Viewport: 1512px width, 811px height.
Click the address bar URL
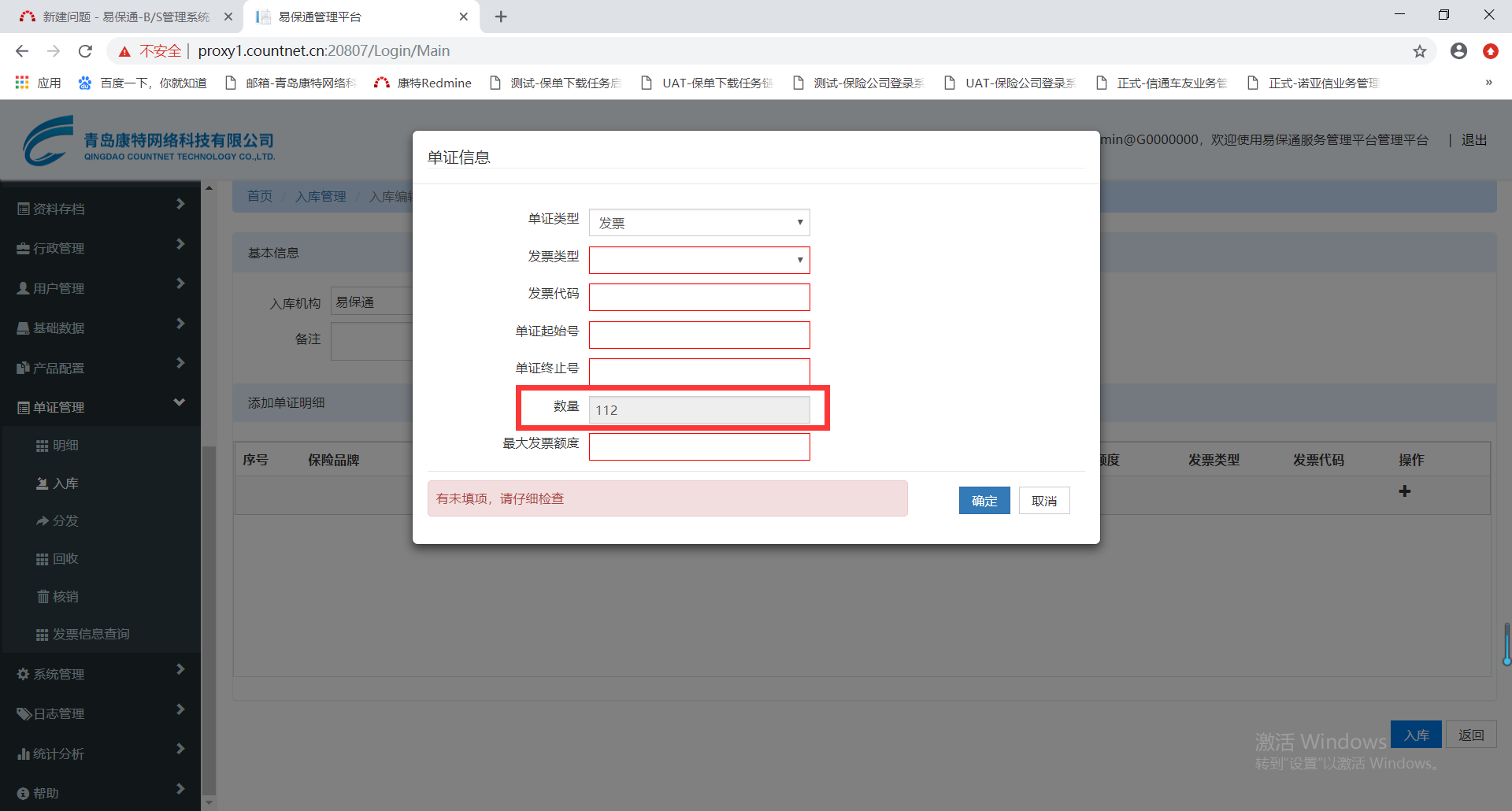pyautogui.click(x=324, y=51)
